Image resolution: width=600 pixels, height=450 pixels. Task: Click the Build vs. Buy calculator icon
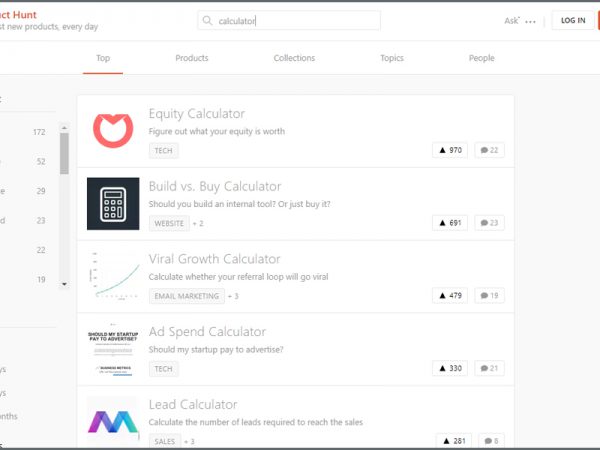[x=112, y=204]
